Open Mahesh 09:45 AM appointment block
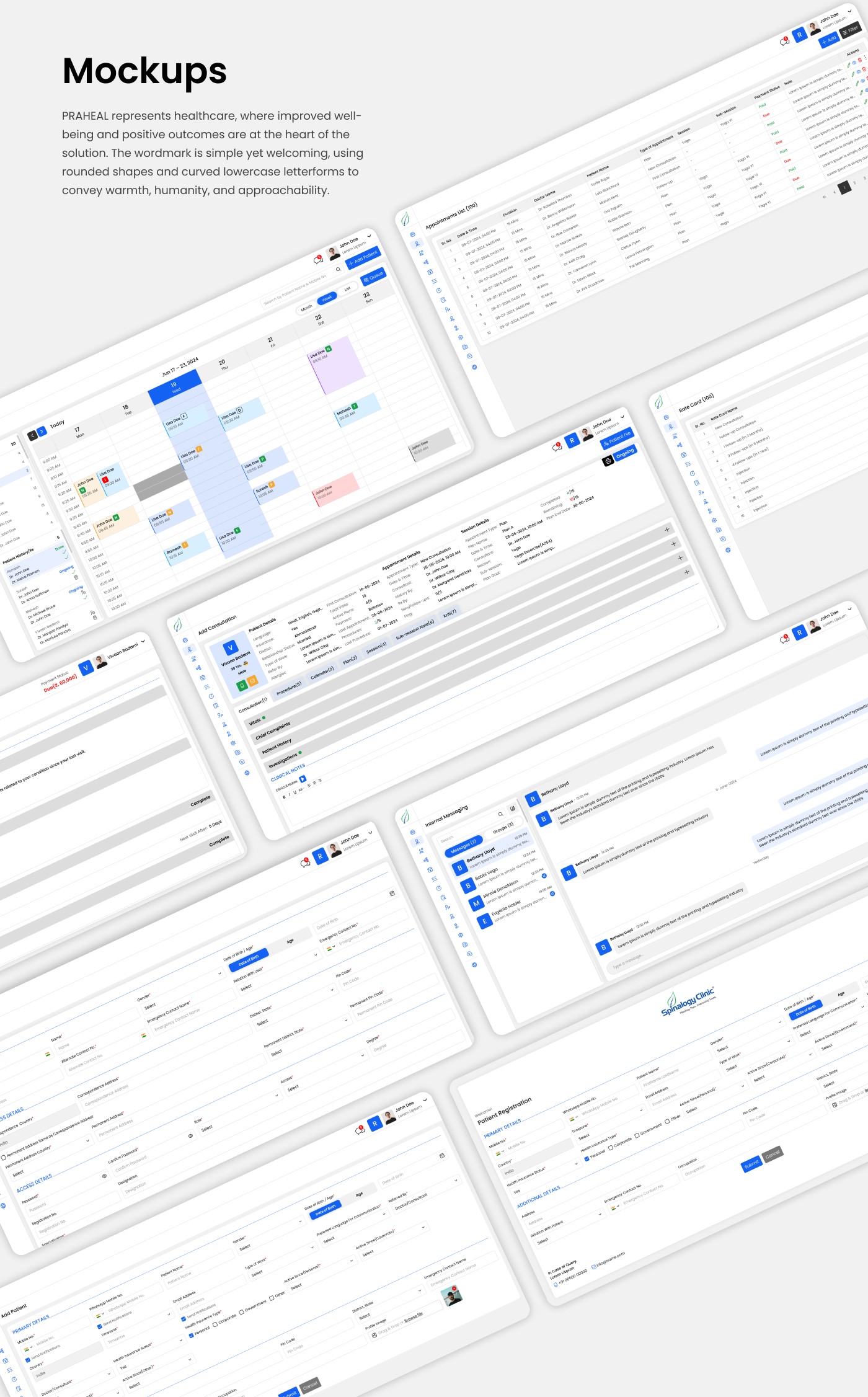 click(356, 409)
